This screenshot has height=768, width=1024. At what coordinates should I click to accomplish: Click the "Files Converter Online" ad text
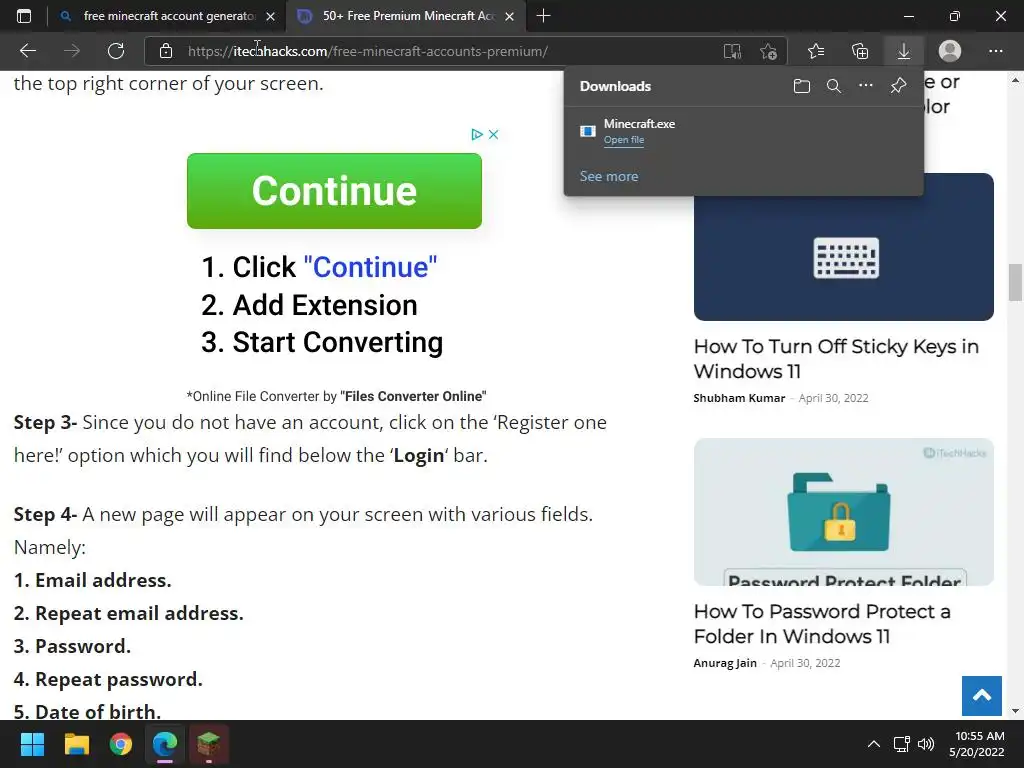click(413, 396)
